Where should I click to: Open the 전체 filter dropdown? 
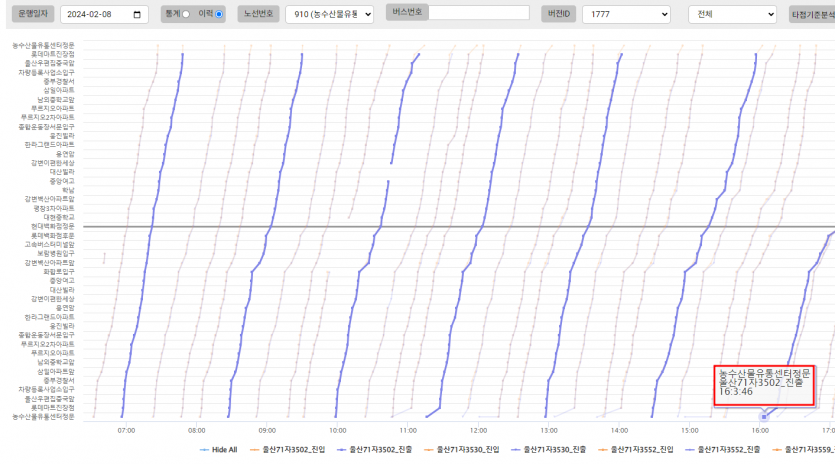(x=732, y=15)
